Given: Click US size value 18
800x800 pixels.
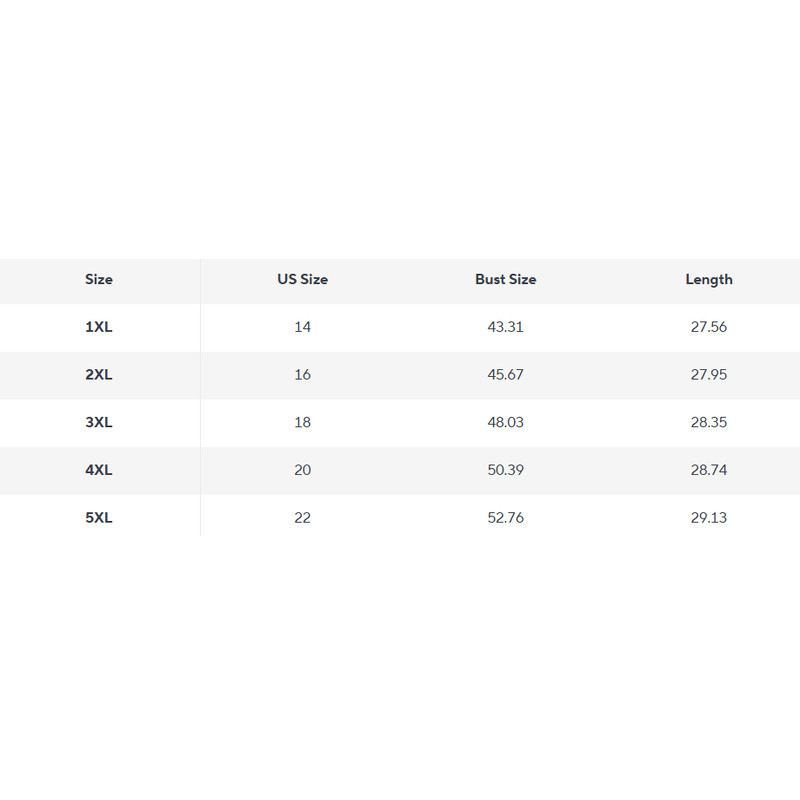Looking at the screenshot, I should pyautogui.click(x=303, y=422).
